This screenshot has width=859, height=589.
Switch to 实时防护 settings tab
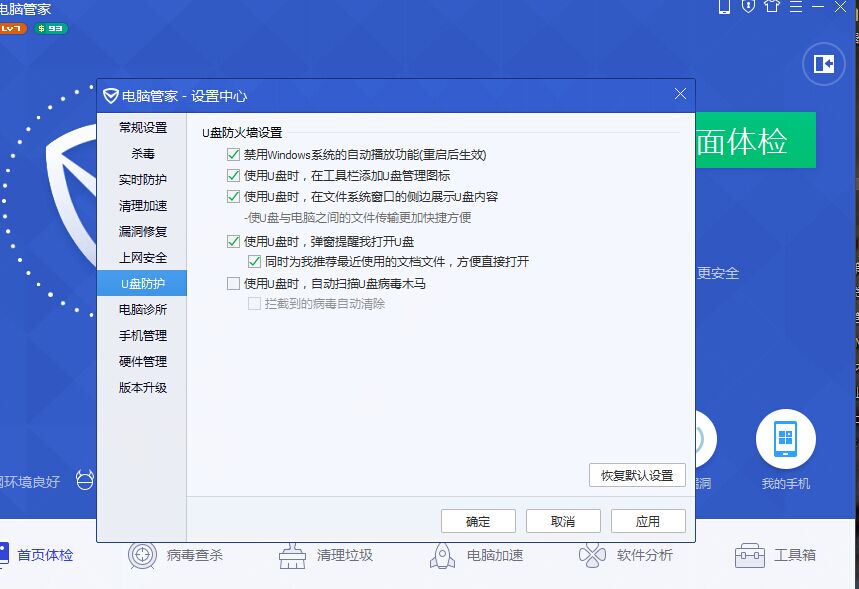pos(142,180)
